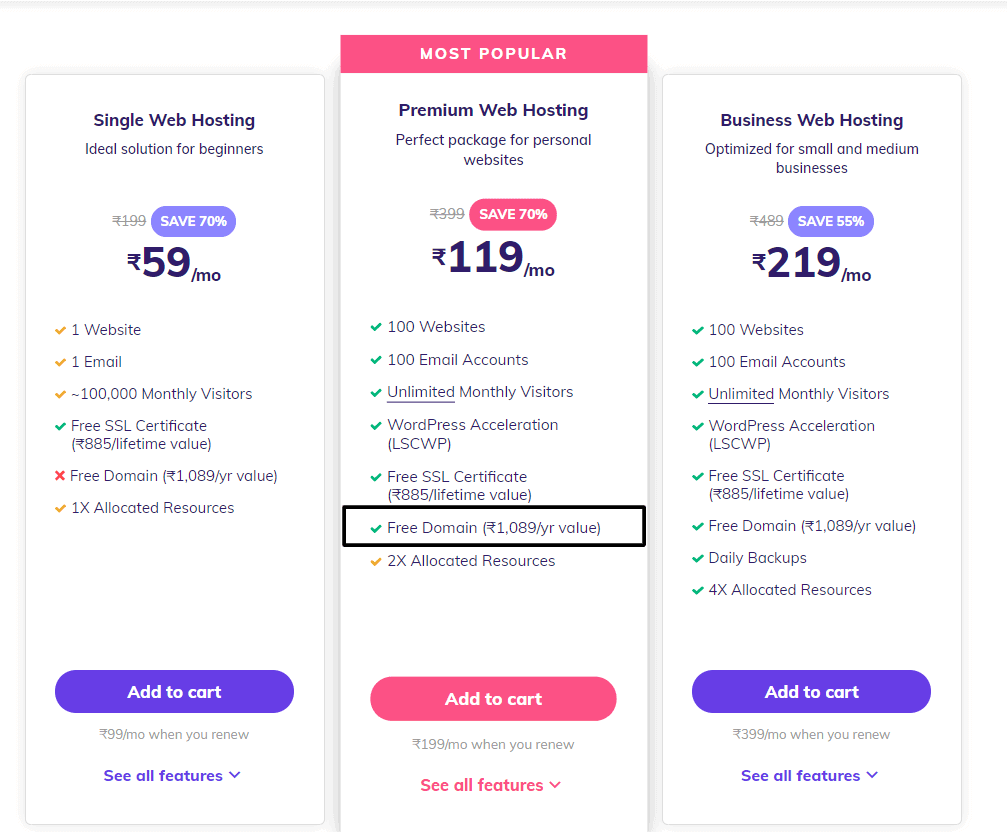Expand See all features for Business Web Hosting

click(x=809, y=776)
